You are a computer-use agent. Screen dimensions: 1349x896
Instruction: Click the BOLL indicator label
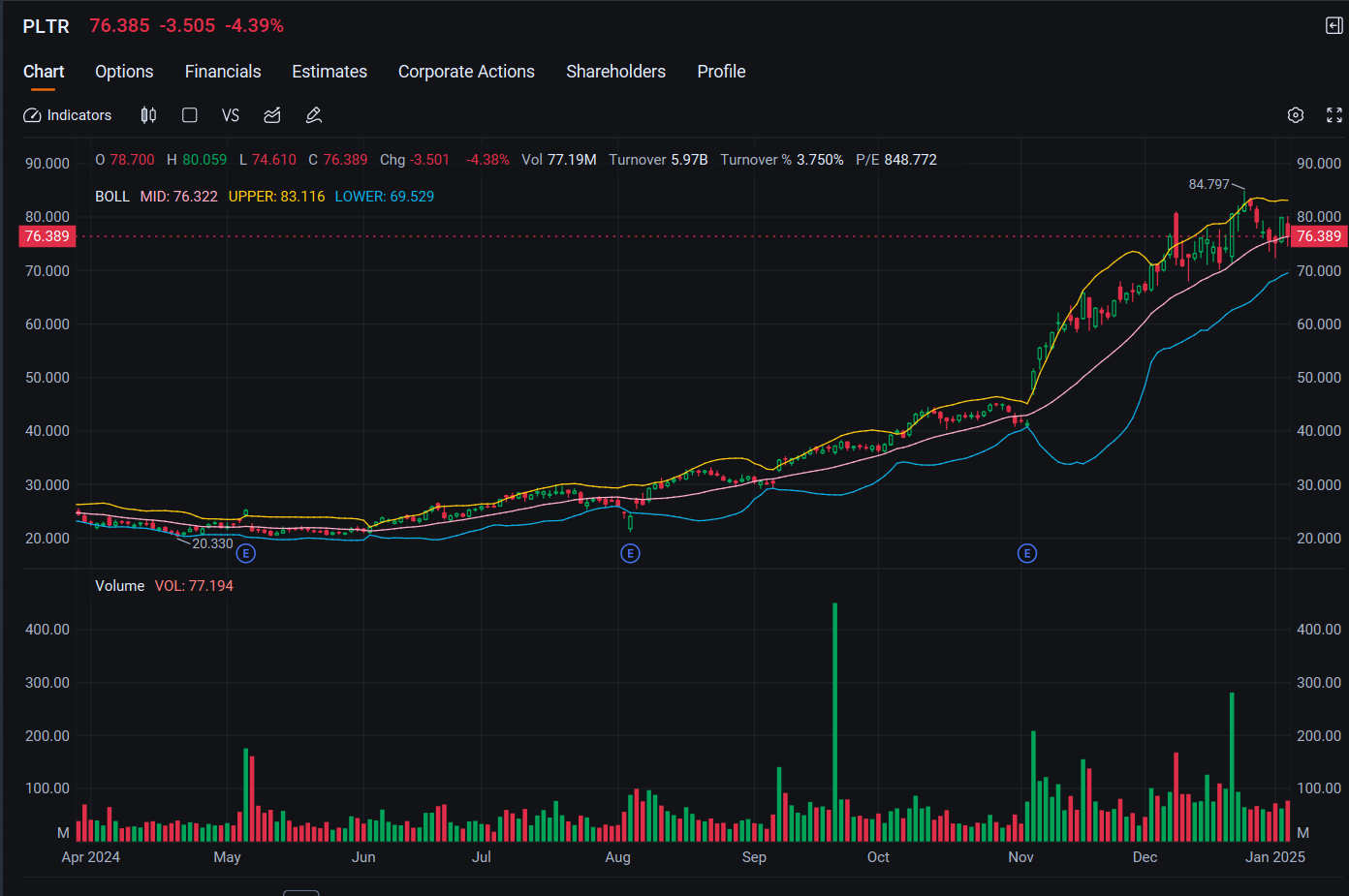[112, 197]
